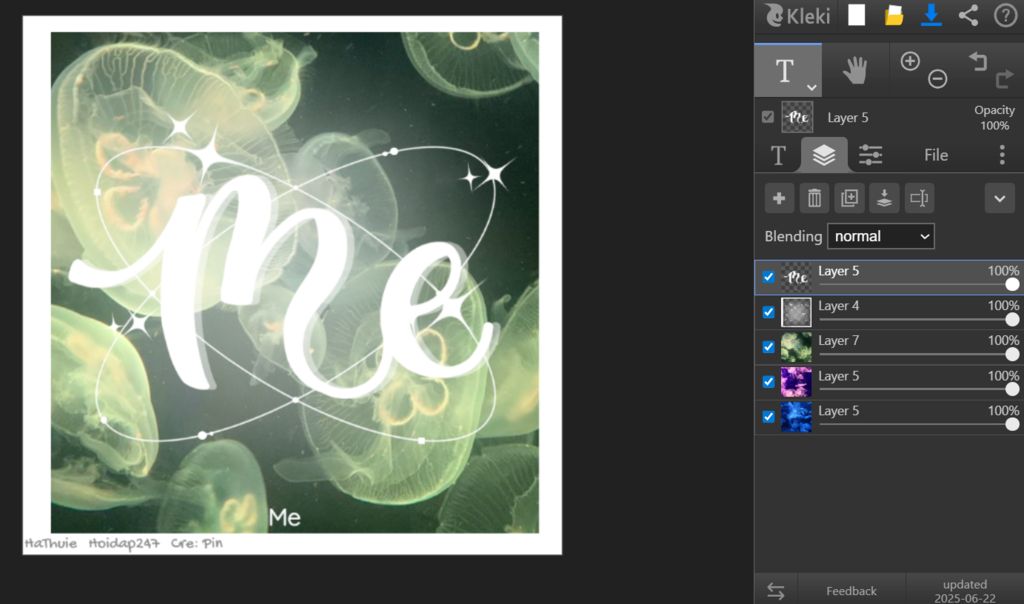Screen dimensions: 1024x604
Task: Expand the layer options chevron
Action: click(1000, 199)
